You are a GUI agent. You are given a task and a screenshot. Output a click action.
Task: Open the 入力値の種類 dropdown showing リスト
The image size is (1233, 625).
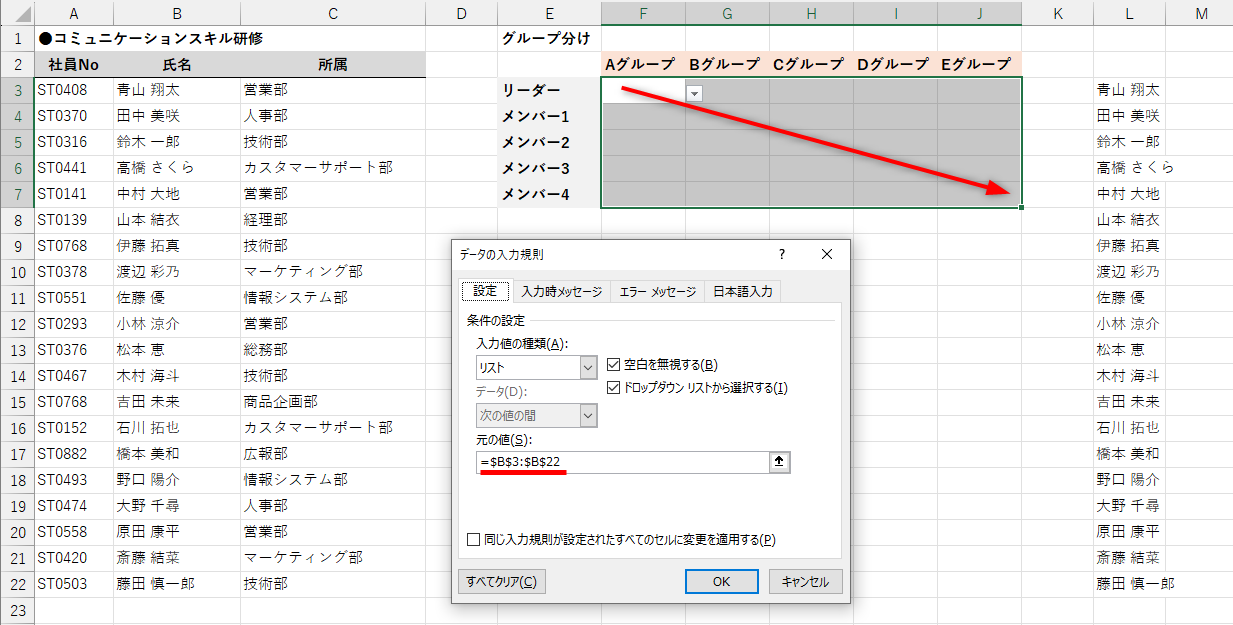[590, 368]
